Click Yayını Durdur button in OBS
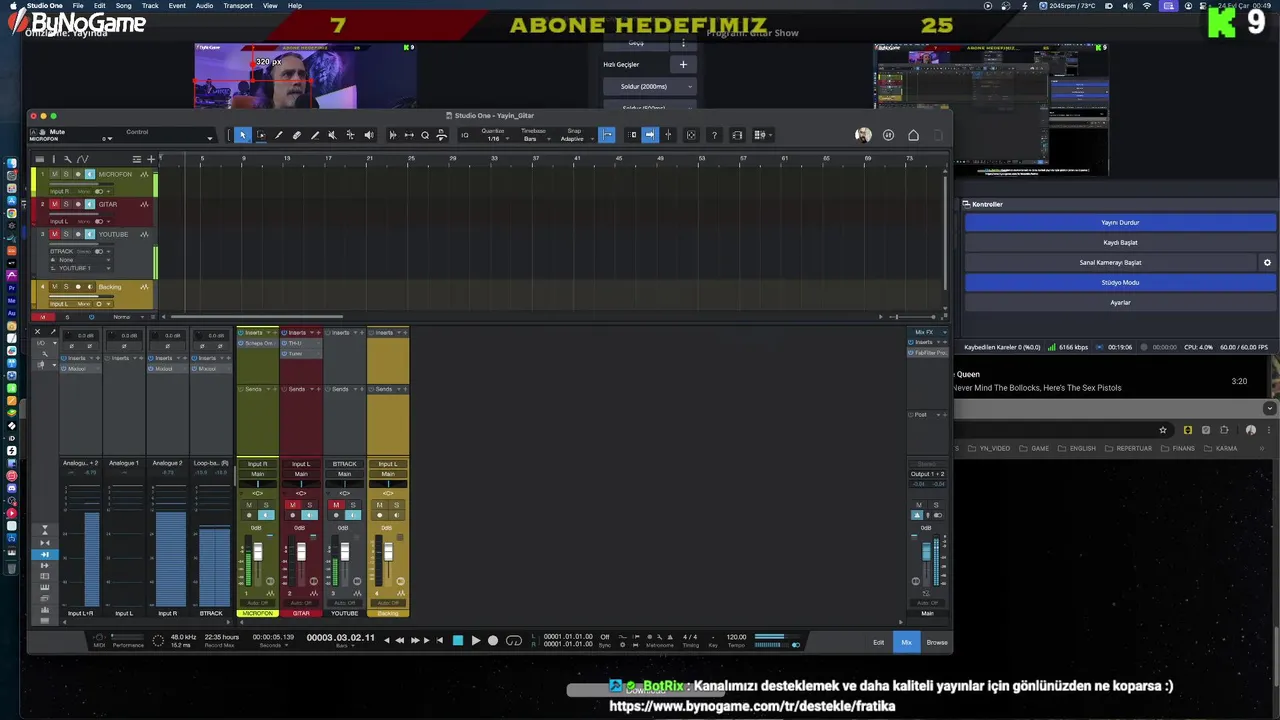This screenshot has height=720, width=1280. click(x=1120, y=222)
